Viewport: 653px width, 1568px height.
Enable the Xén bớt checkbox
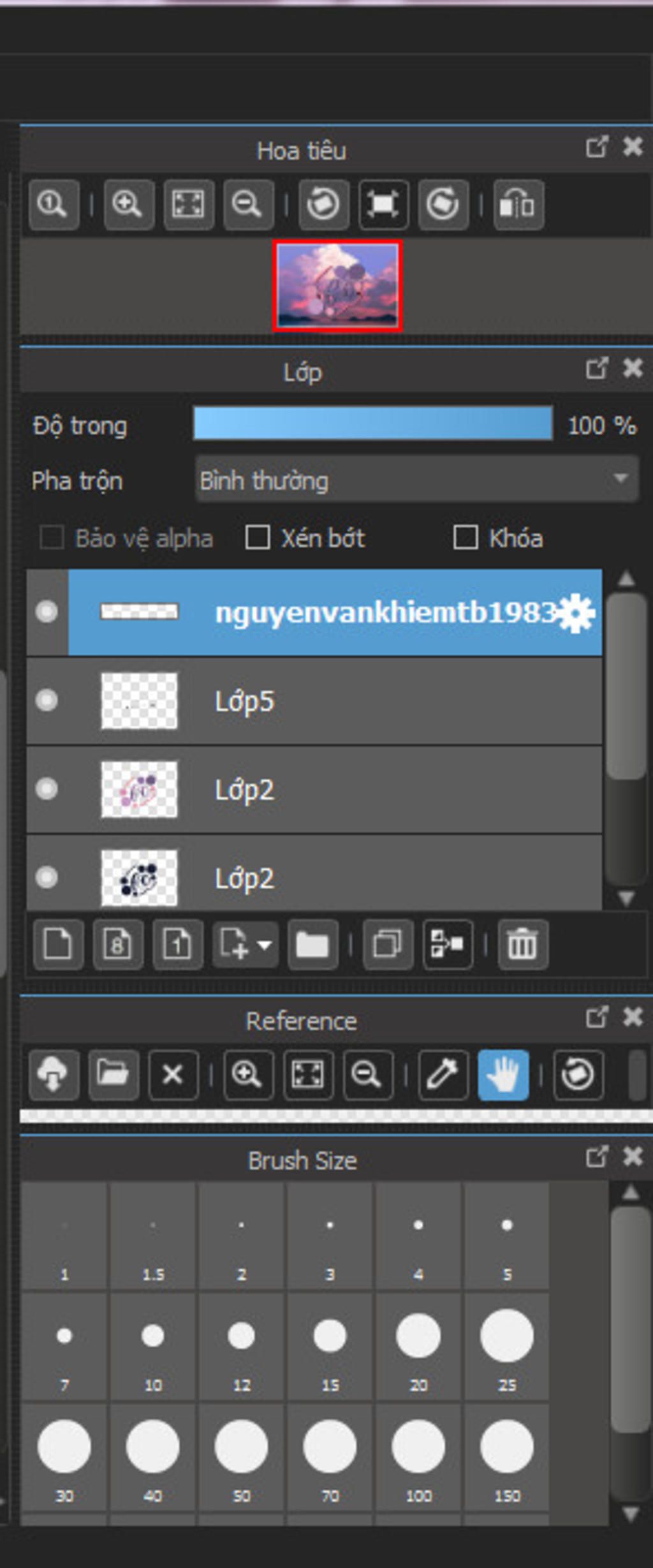258,537
